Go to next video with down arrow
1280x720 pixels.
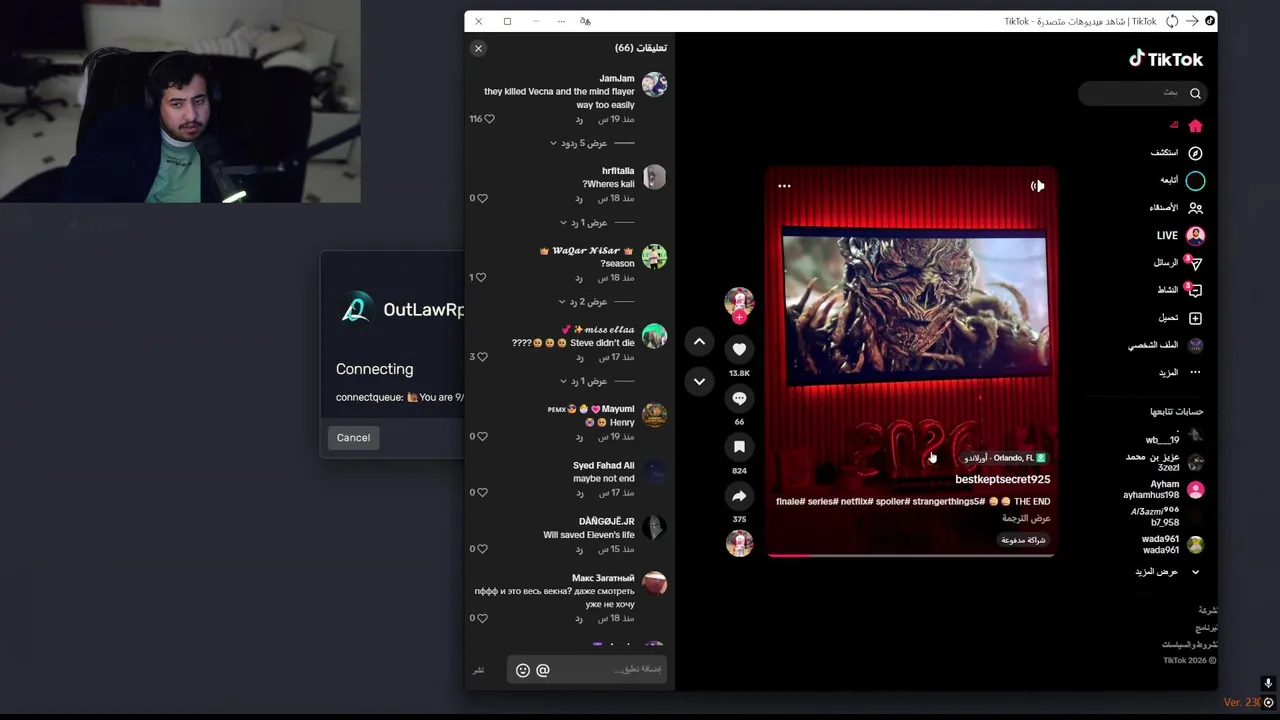point(699,381)
